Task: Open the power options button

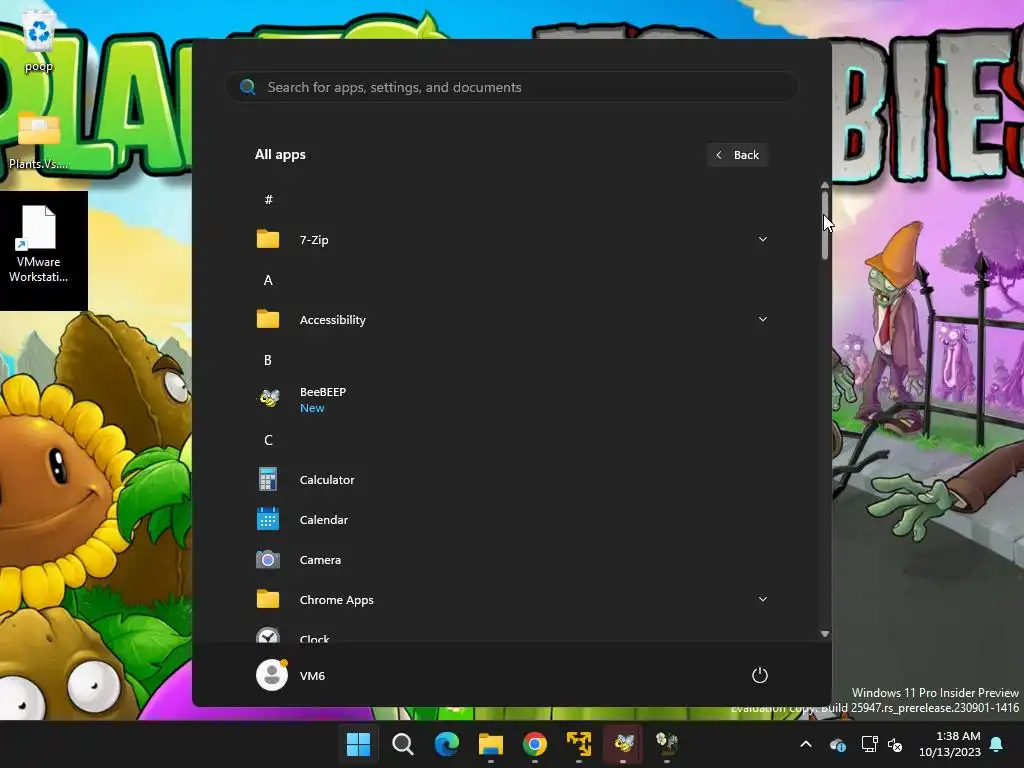Action: 760,675
